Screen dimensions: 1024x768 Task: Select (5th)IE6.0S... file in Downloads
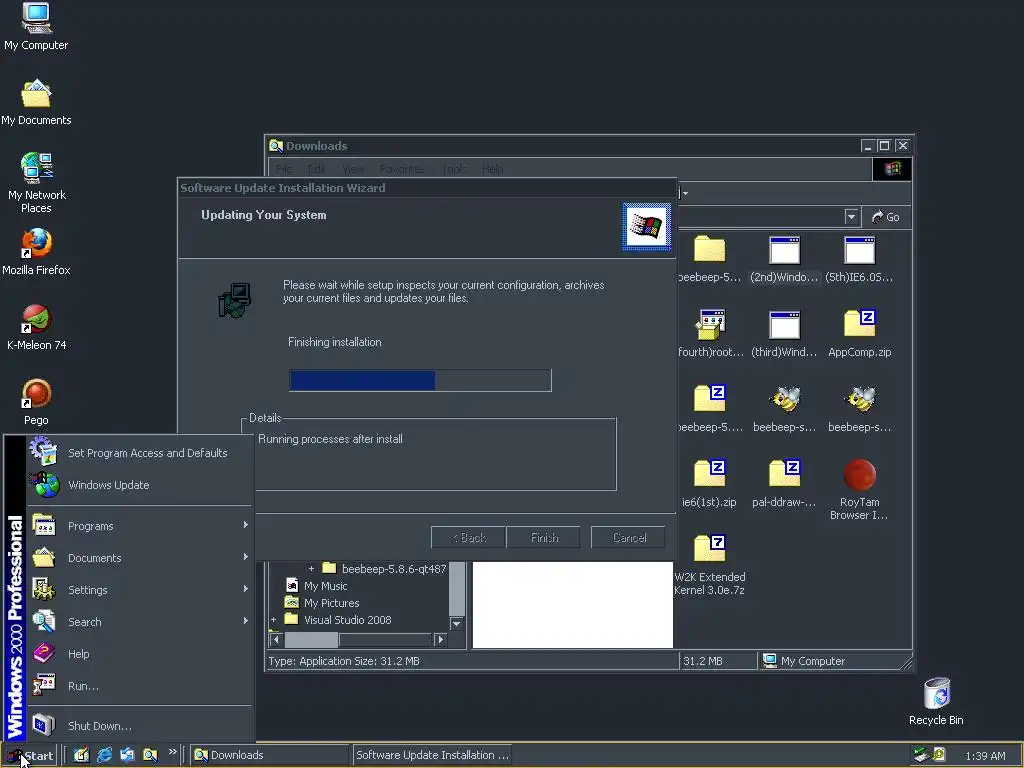859,259
